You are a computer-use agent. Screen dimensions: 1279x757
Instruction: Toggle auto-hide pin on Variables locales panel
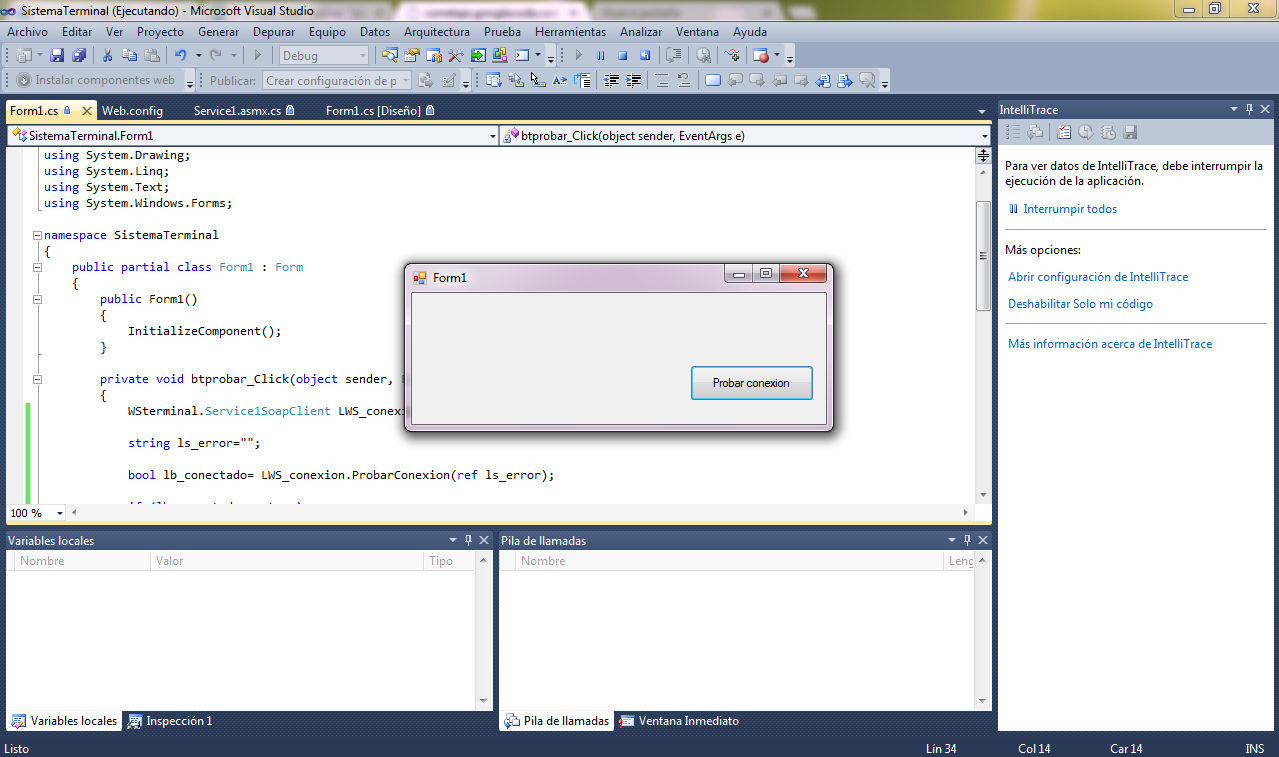click(x=468, y=540)
